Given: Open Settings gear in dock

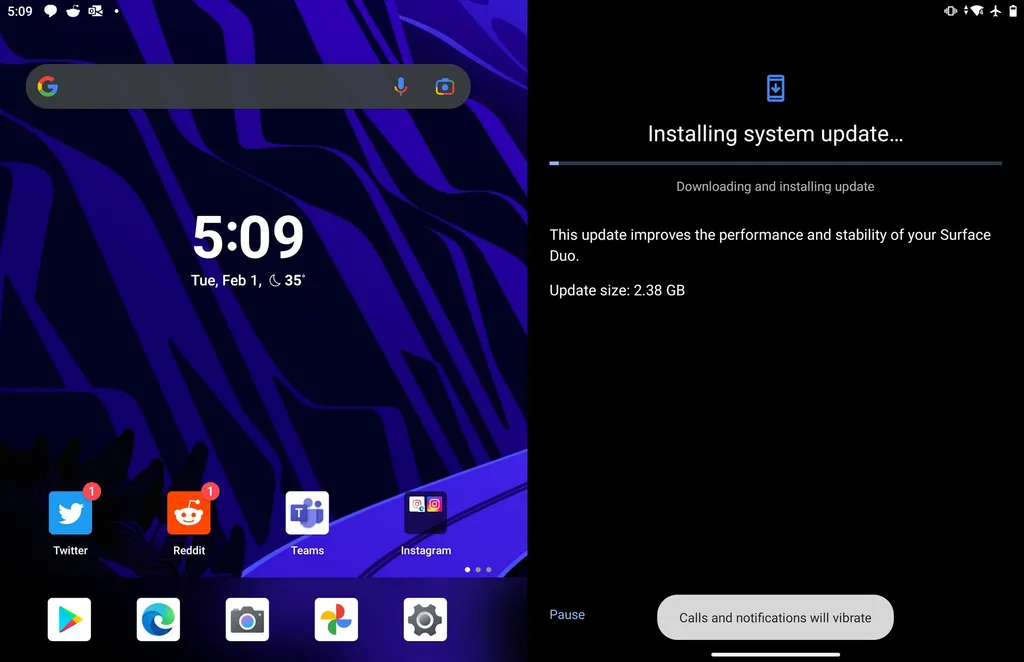Looking at the screenshot, I should [x=425, y=620].
